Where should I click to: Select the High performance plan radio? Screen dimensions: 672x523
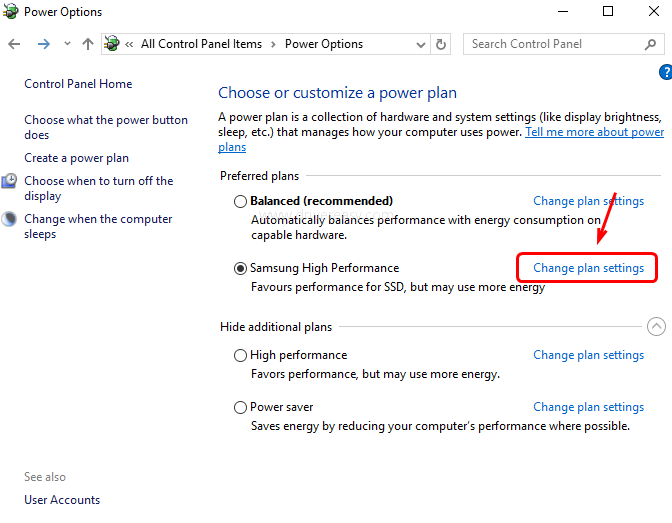coord(240,355)
